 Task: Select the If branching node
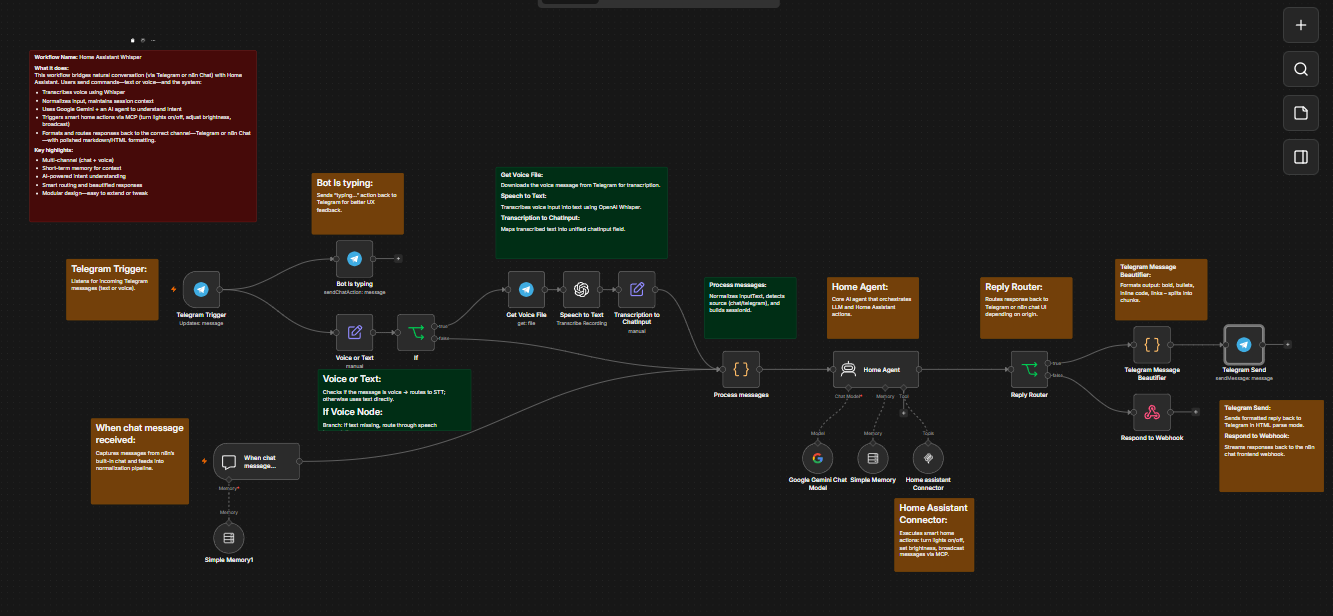(416, 332)
